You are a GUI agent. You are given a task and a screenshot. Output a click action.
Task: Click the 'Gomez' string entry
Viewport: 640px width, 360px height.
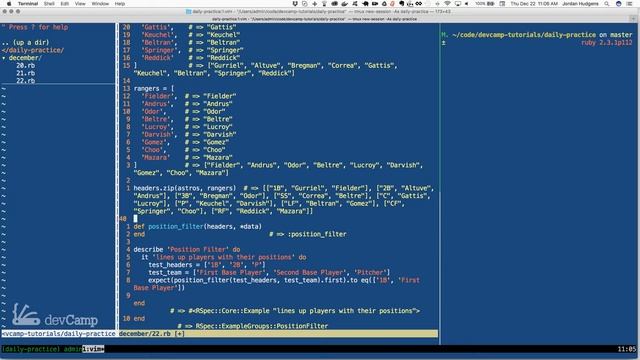pos(154,142)
